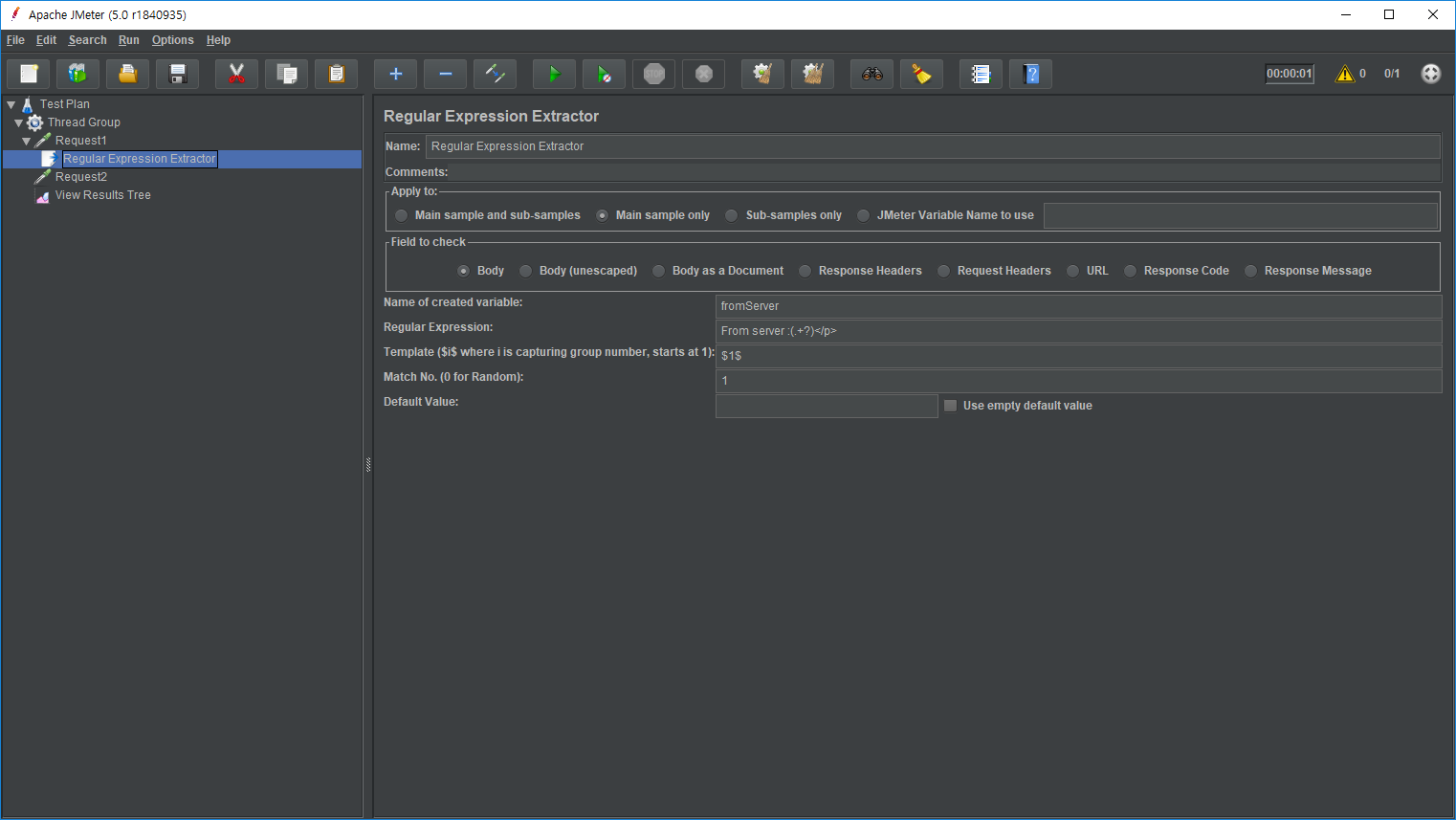Select Thread Group in the tree
The width and height of the screenshot is (1456, 820).
tap(84, 122)
